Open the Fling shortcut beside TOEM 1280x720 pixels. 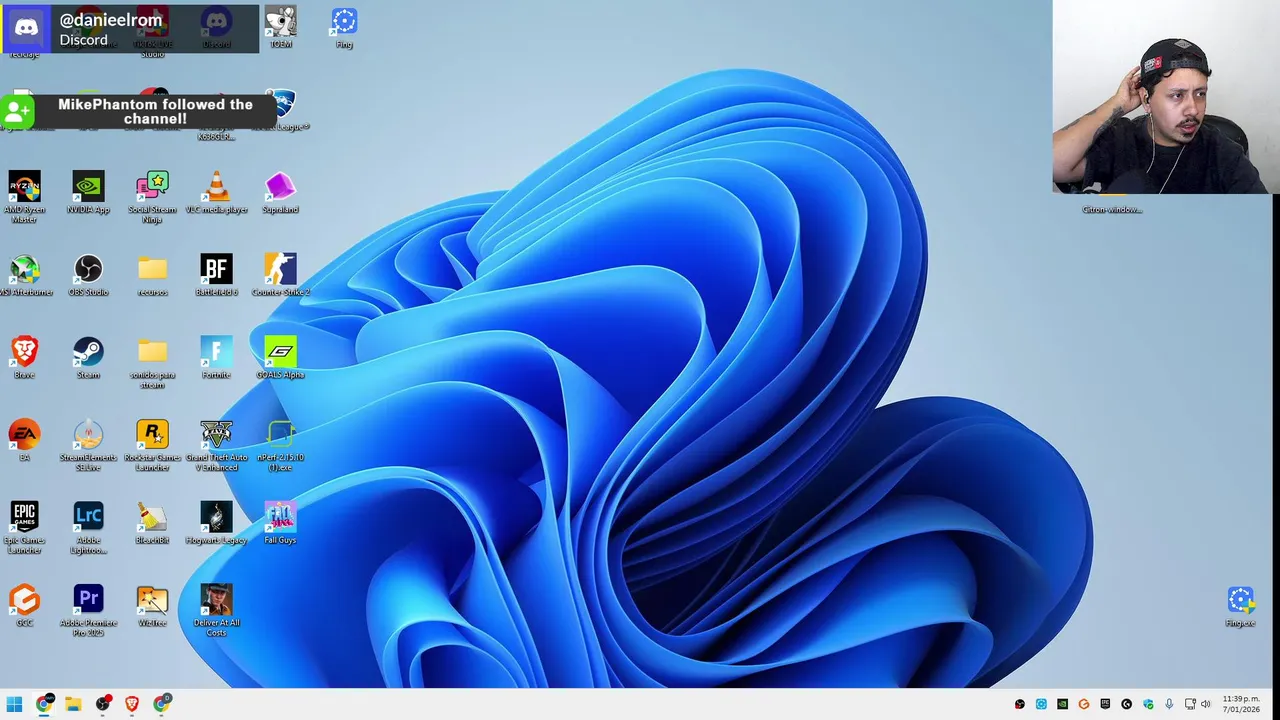(344, 27)
